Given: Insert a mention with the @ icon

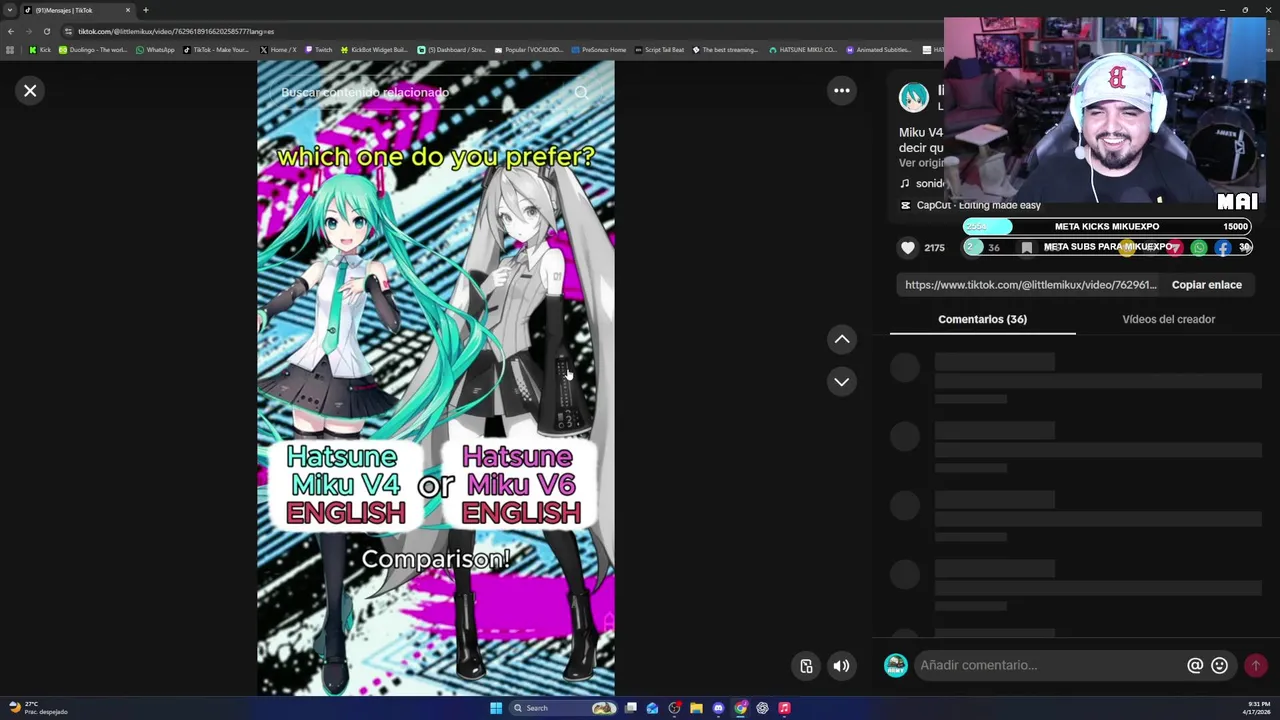Looking at the screenshot, I should click(x=1195, y=665).
